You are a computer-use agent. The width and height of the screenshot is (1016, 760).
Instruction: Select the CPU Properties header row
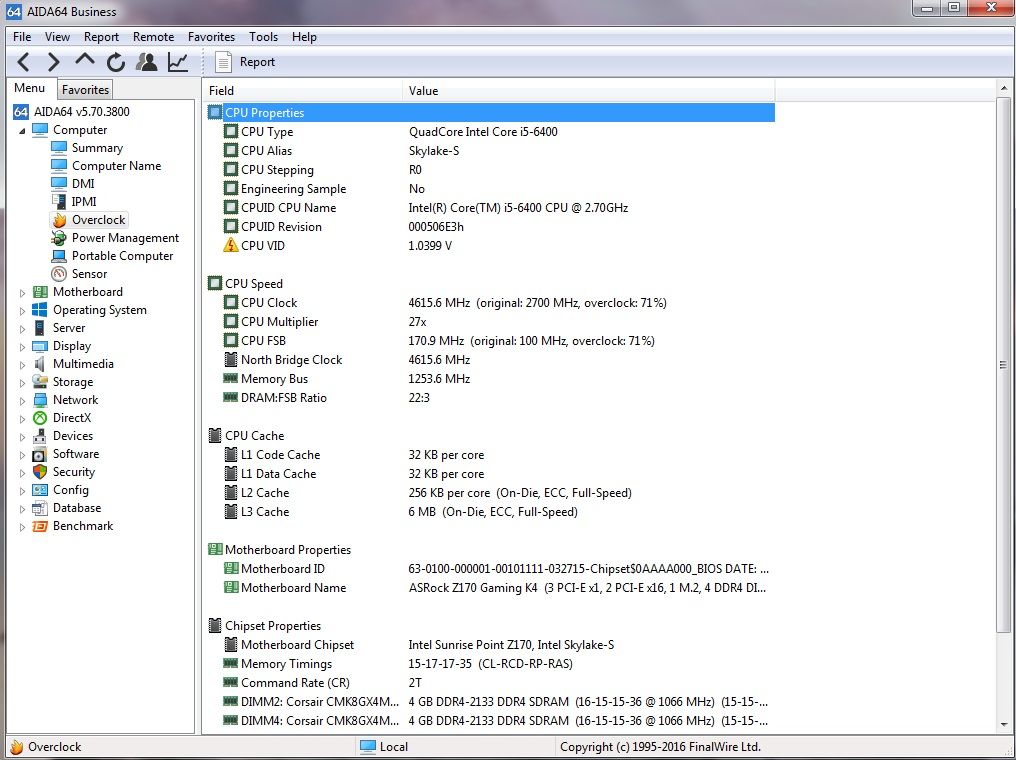(x=491, y=112)
